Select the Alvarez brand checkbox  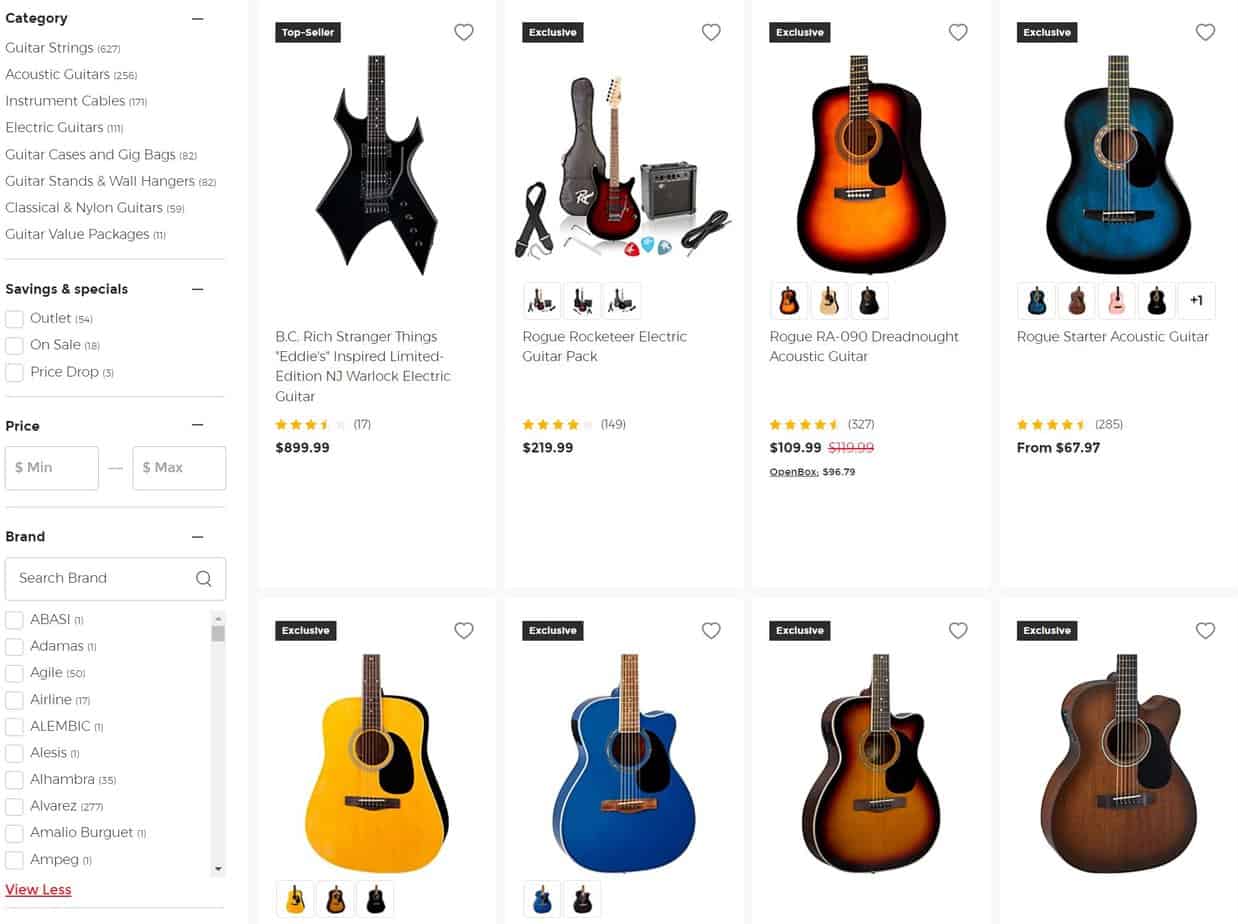[x=15, y=806]
